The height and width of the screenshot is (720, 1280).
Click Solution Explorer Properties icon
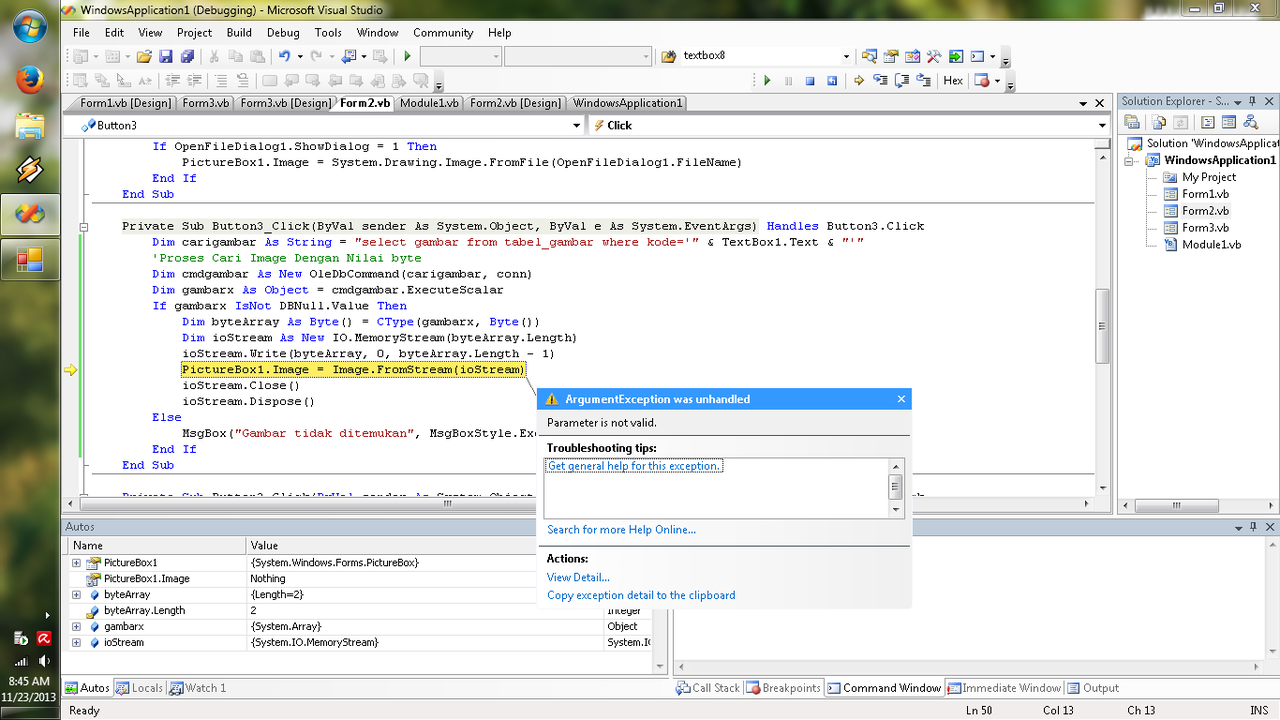[1132, 122]
